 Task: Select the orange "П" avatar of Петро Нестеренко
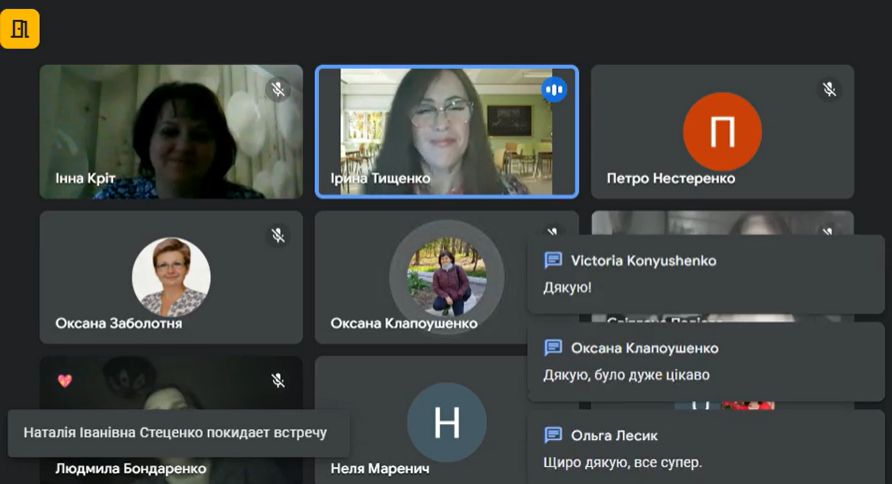[722, 131]
